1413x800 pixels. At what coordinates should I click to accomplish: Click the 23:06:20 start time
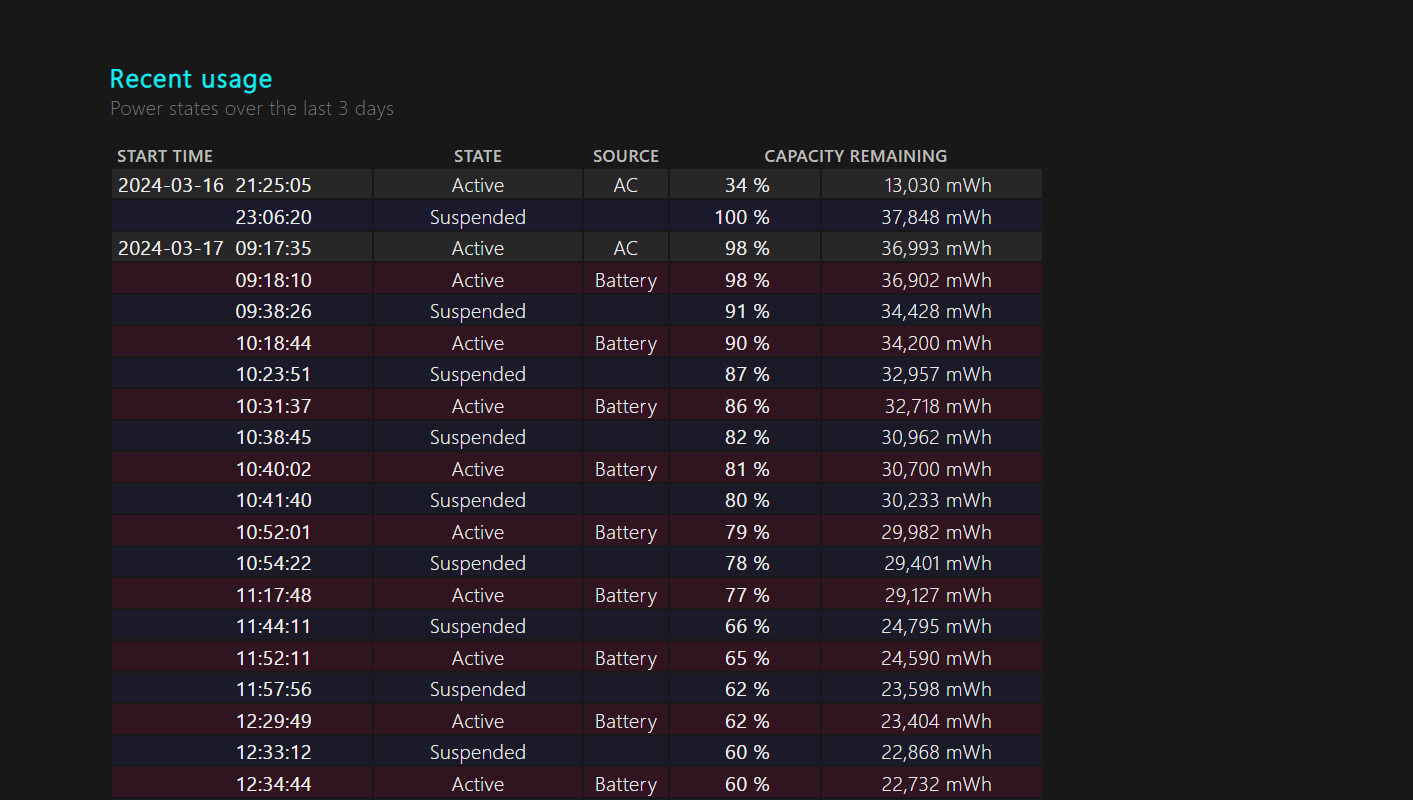tap(274, 217)
